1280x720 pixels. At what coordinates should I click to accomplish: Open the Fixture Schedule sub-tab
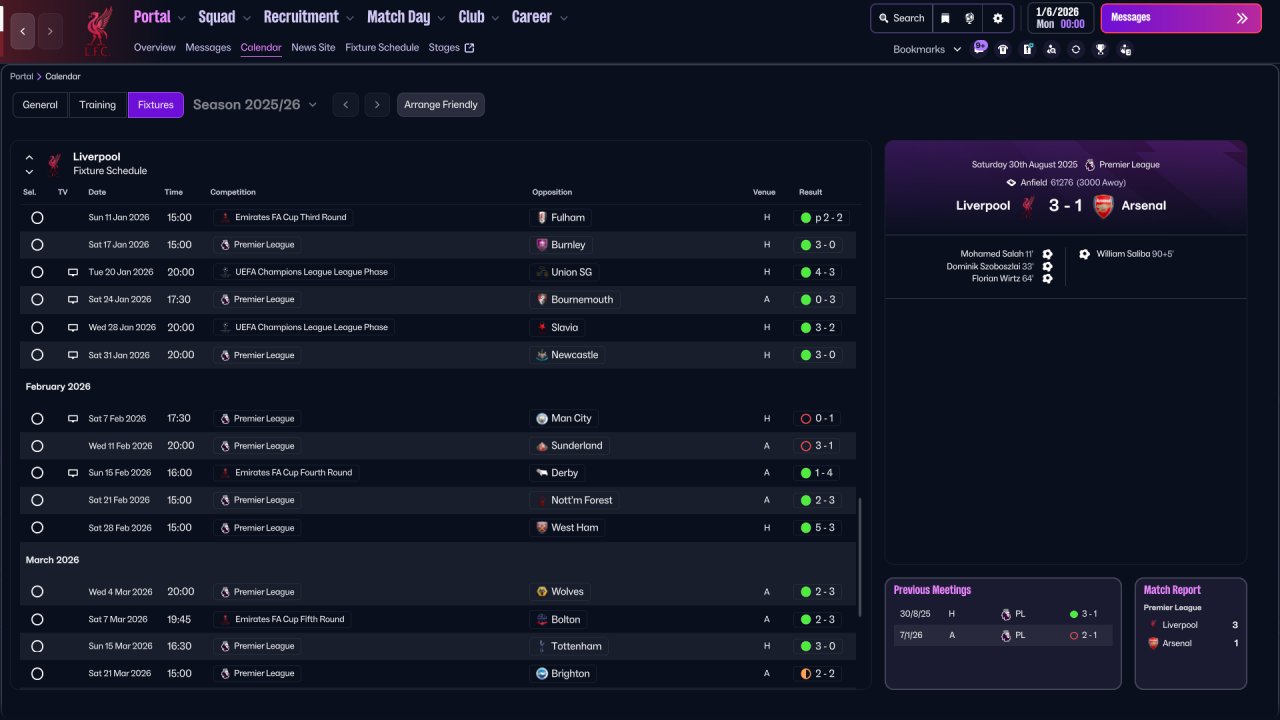click(382, 47)
